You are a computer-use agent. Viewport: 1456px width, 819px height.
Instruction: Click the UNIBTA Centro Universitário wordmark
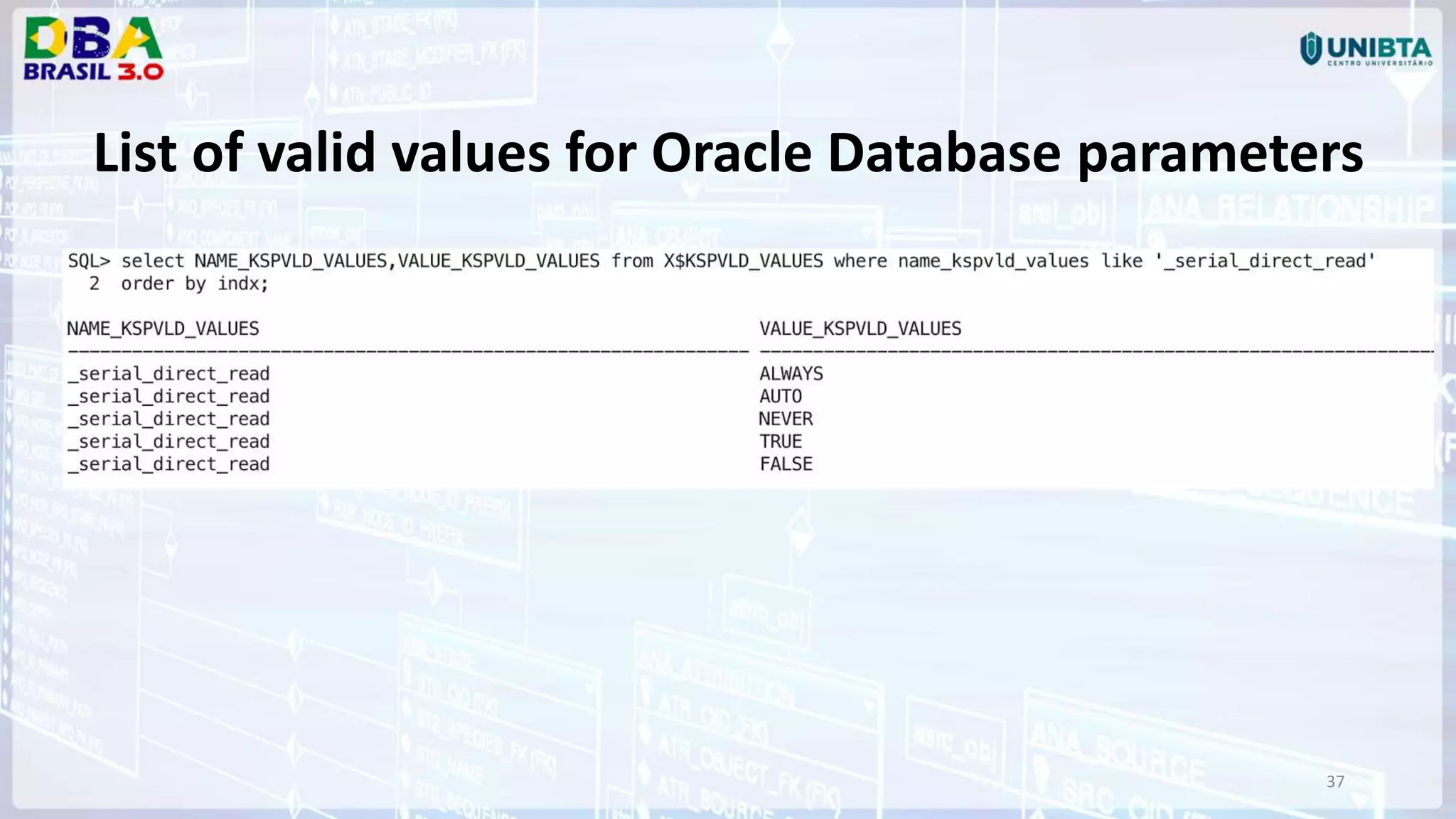coord(1379,51)
